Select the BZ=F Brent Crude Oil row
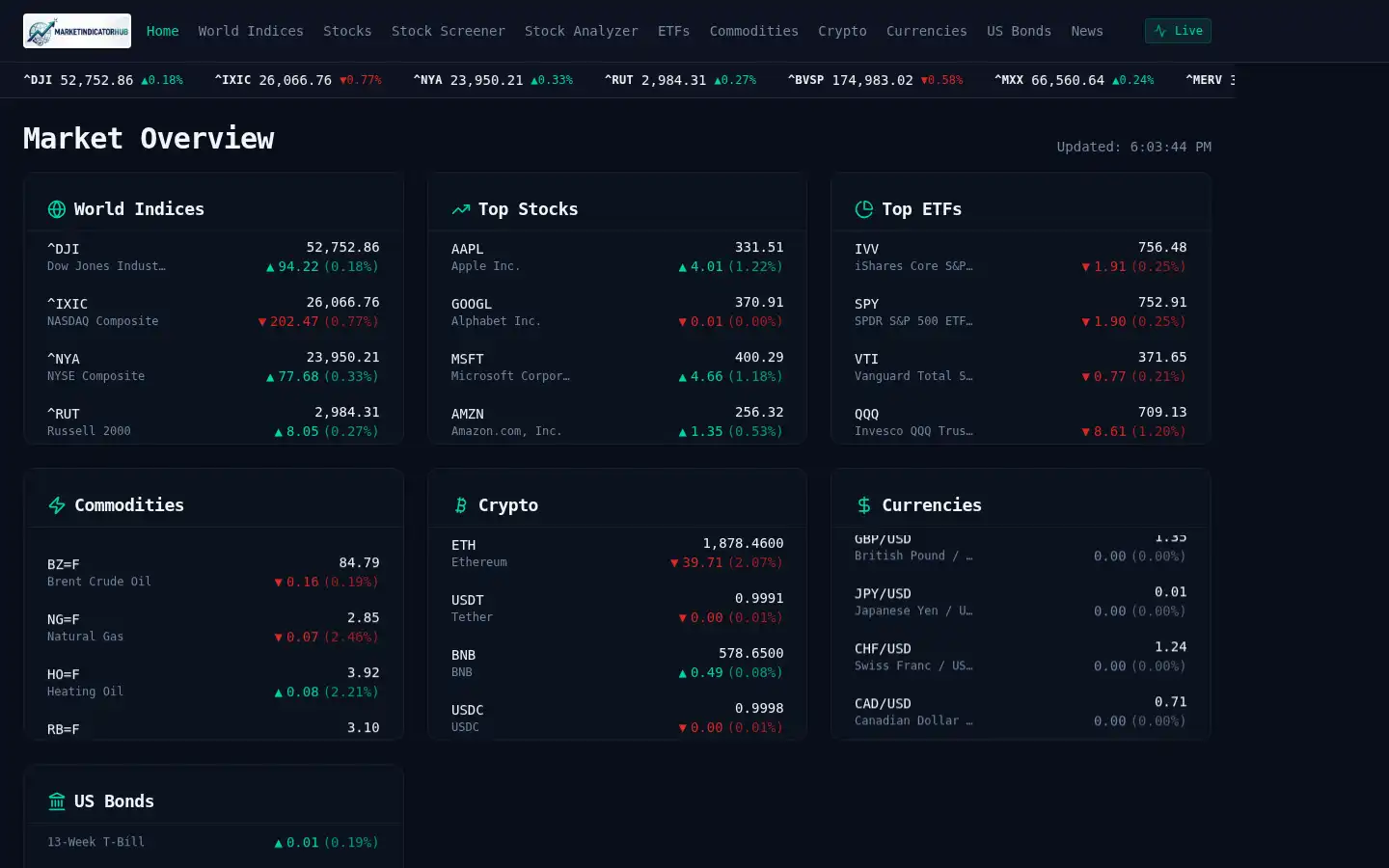Screen dimensions: 1389x868 pyautogui.click(x=213, y=573)
